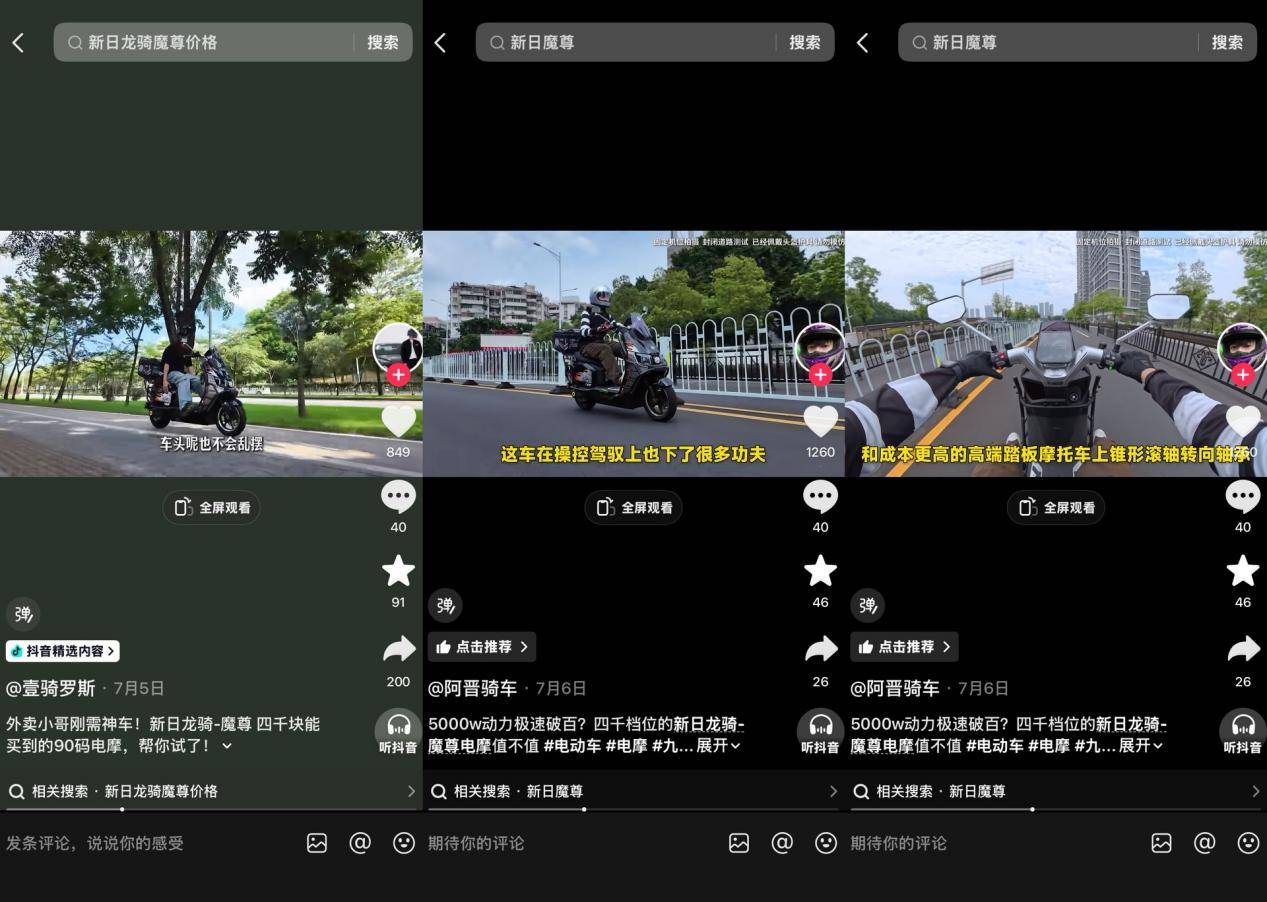Open 听抖音 in the right screenshot

[x=1243, y=732]
